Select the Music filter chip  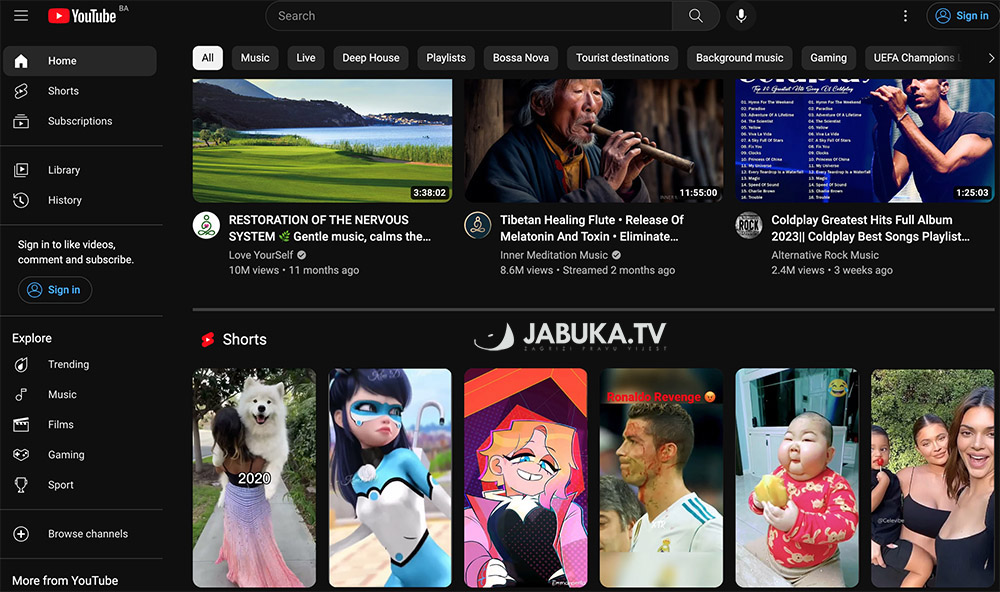[255, 58]
